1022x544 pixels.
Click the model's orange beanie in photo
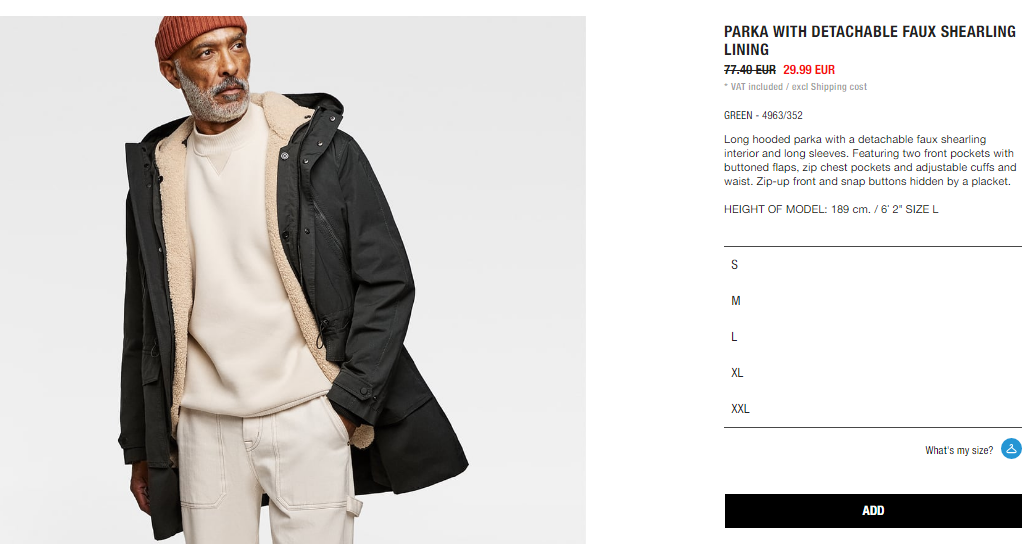(199, 35)
